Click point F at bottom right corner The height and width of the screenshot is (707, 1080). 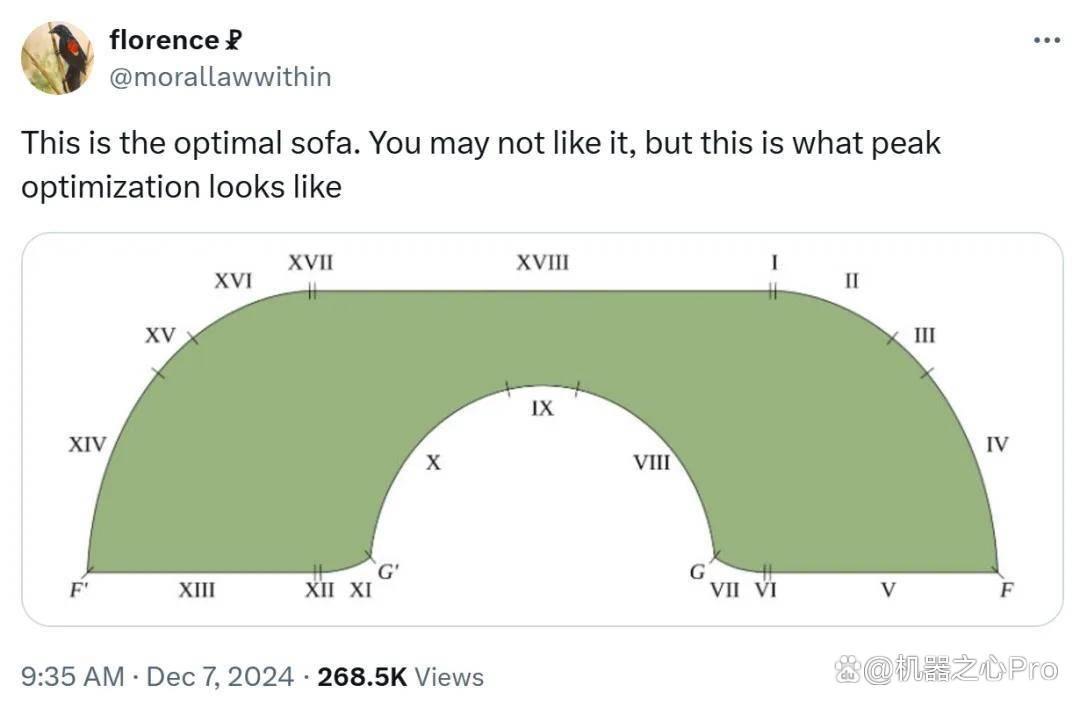[x=1006, y=590]
